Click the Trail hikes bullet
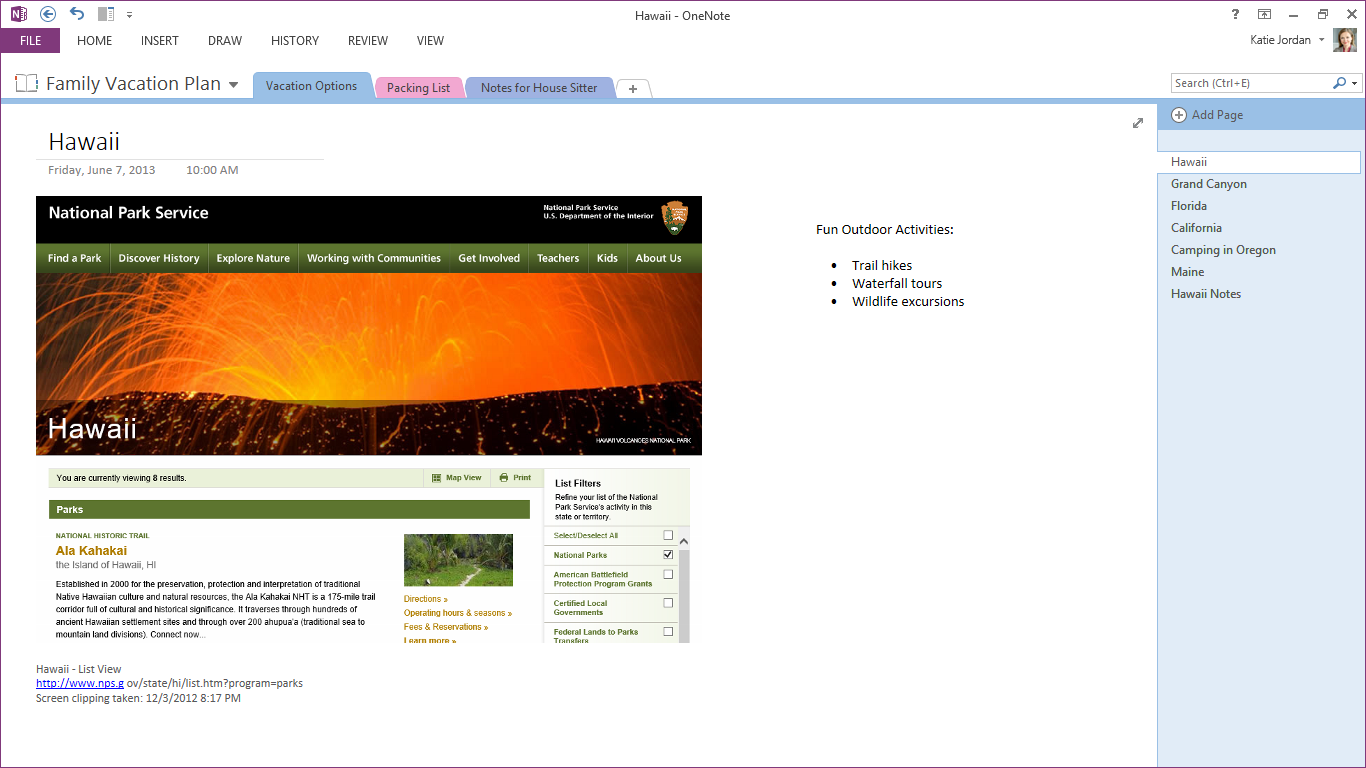Image resolution: width=1366 pixels, height=768 pixels. (x=882, y=266)
